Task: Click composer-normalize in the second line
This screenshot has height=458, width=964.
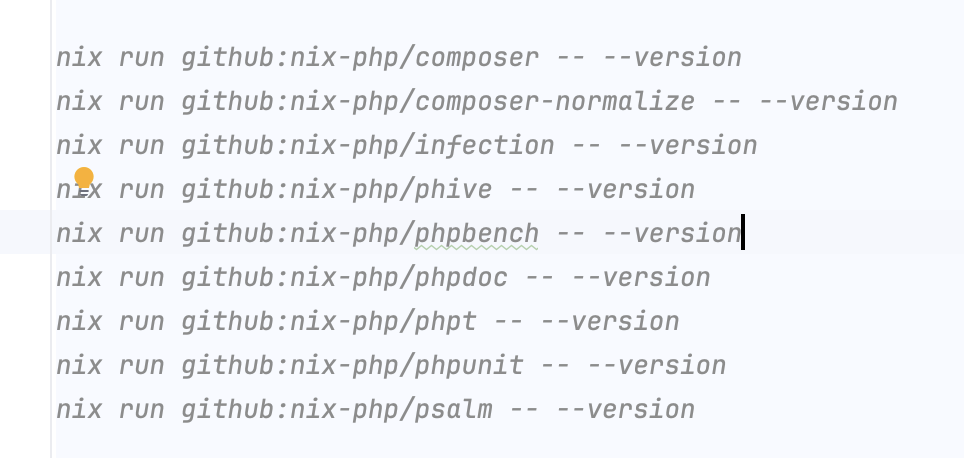Action: coord(555,102)
